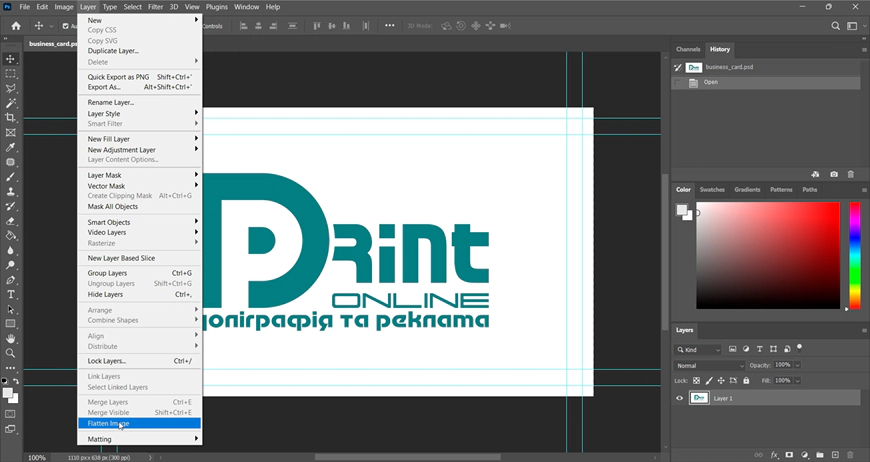Toggle Layer 1 visibility eye icon
The height and width of the screenshot is (462, 870).
[680, 398]
